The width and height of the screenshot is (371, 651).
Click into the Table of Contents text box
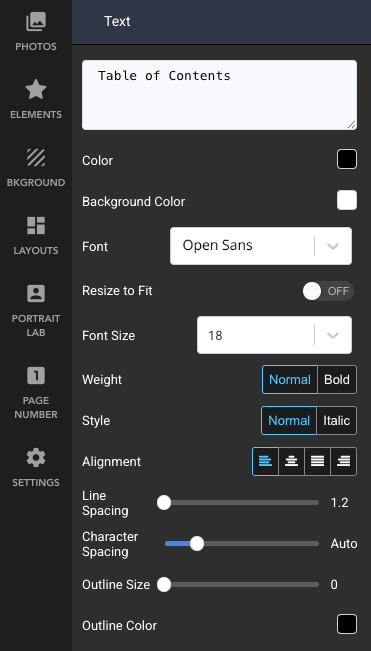click(x=219, y=95)
